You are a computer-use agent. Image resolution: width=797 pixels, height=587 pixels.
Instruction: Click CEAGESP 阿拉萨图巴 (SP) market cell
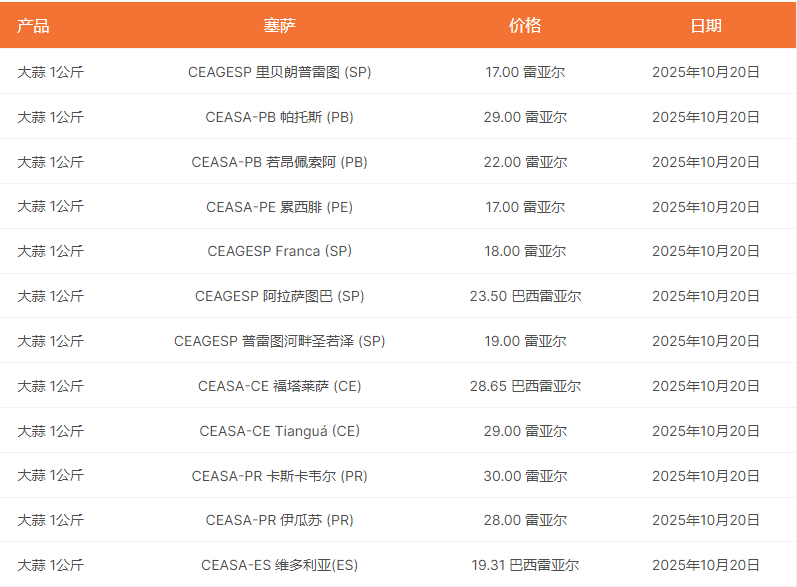279,296
